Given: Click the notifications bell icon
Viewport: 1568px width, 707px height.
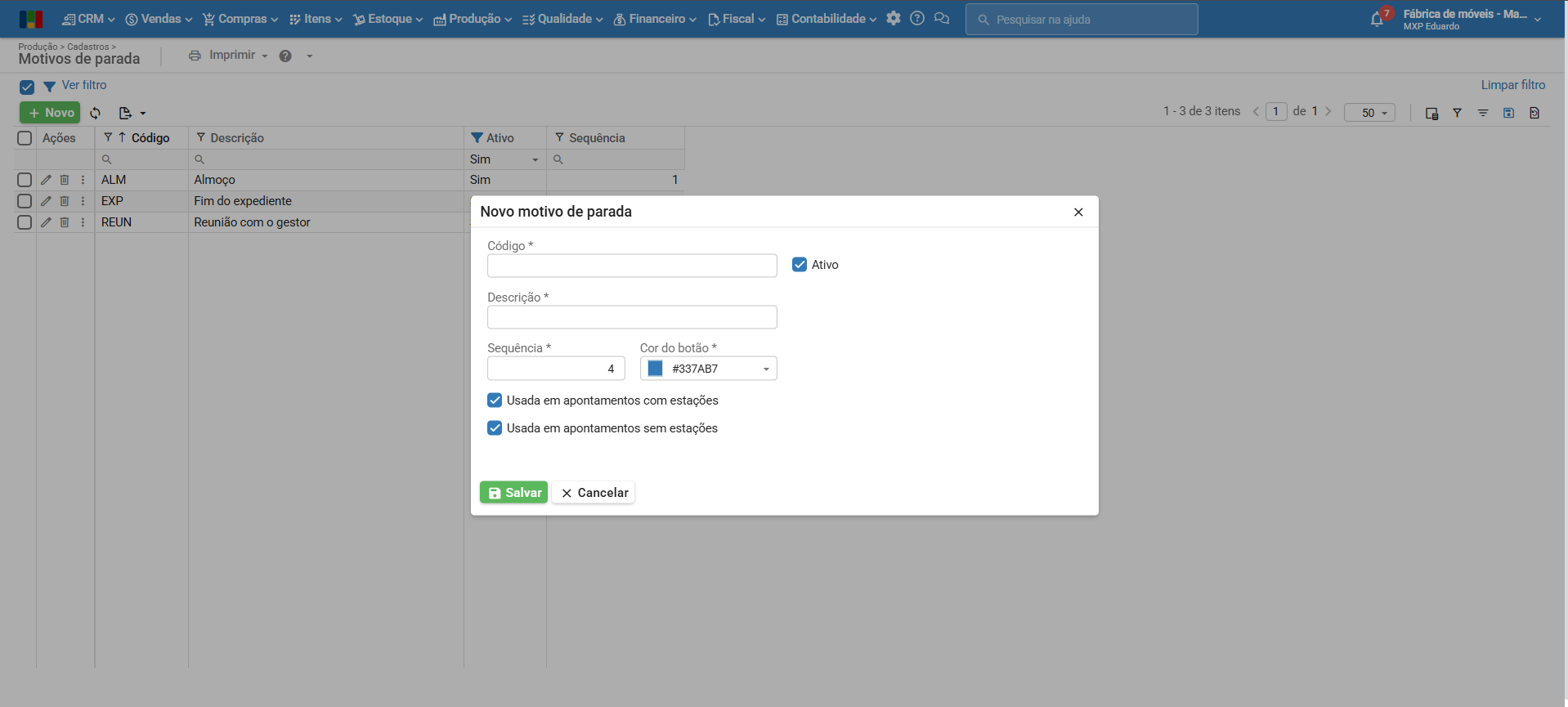Looking at the screenshot, I should [x=1377, y=20].
